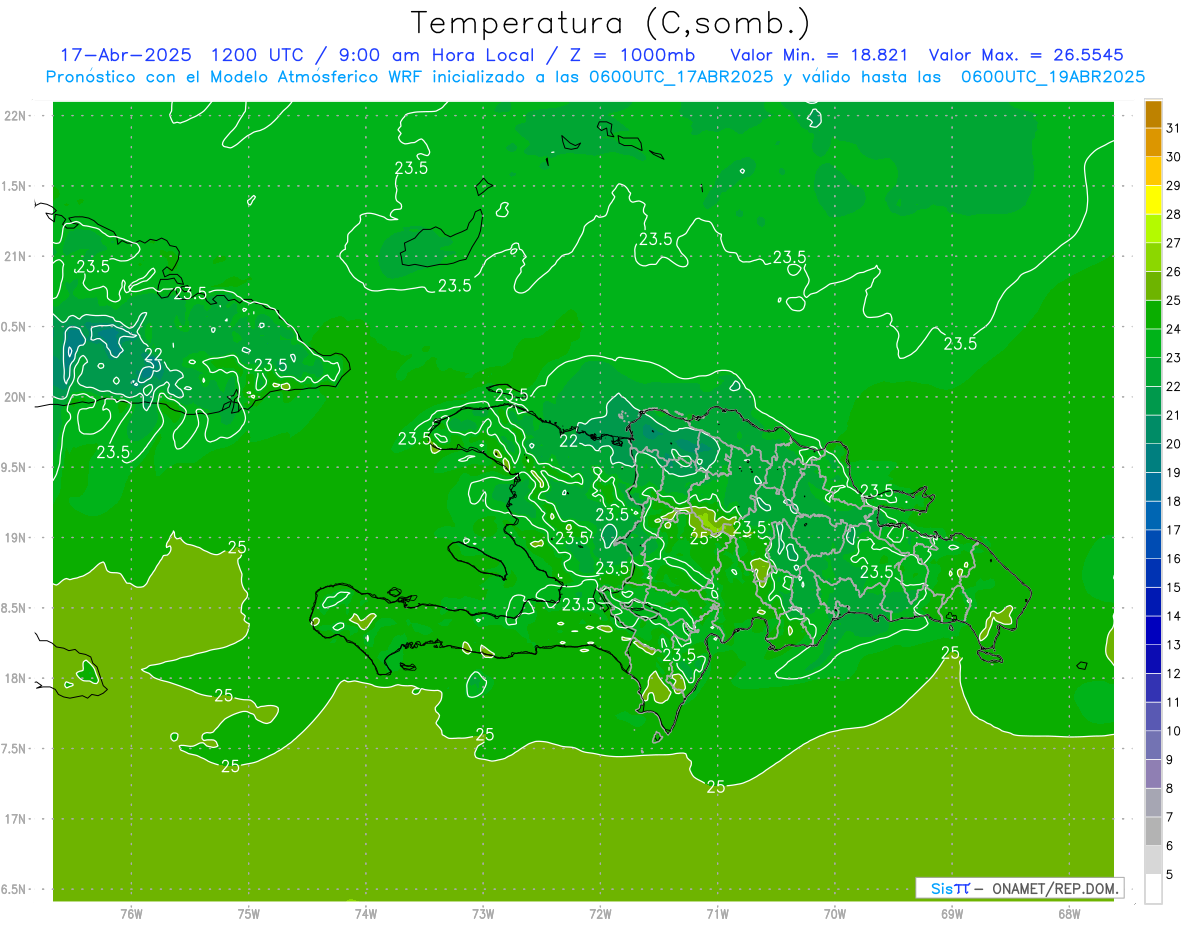The image size is (1200, 927).
Task: Click the '69W' longitude axis label
Action: tap(952, 914)
